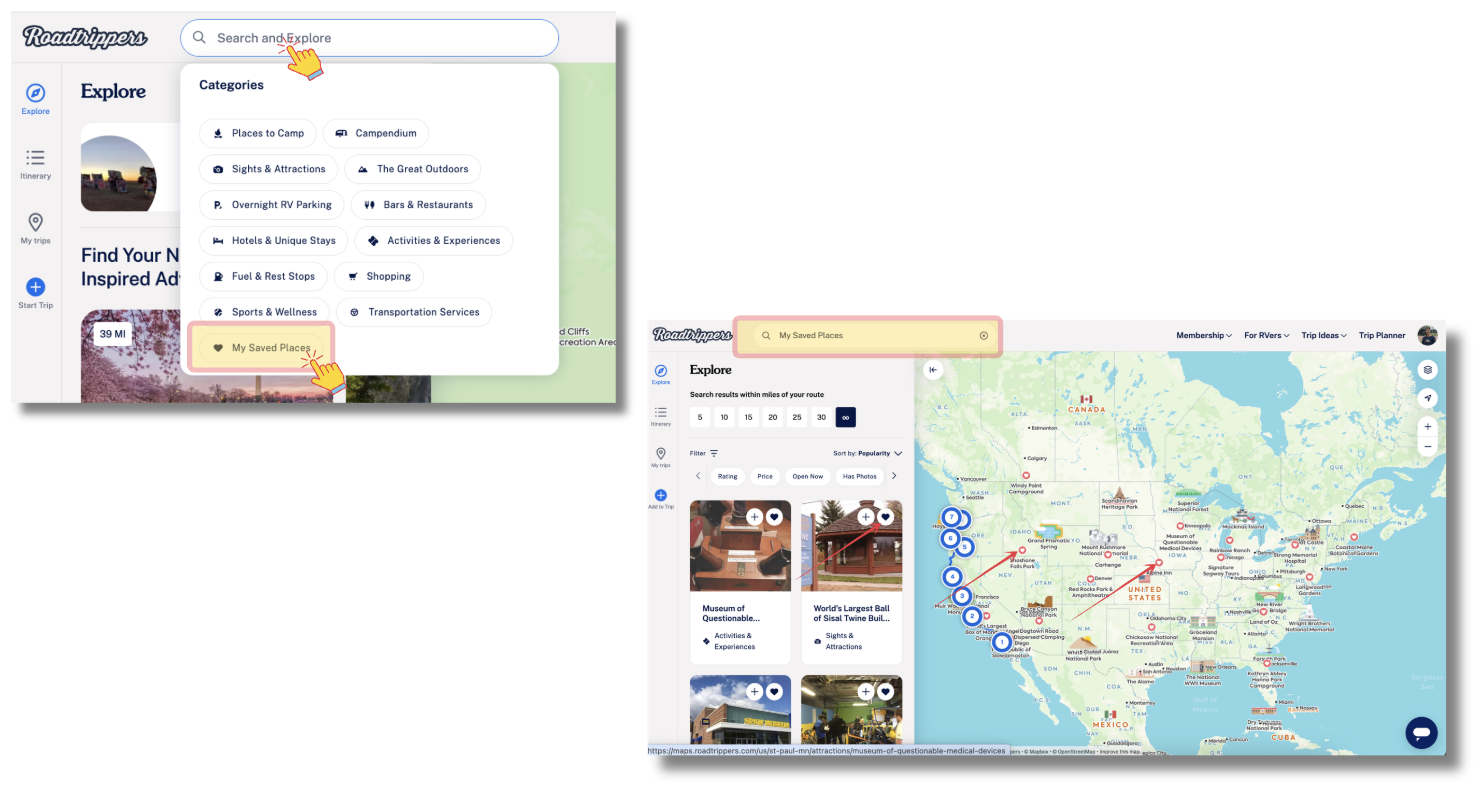
Task: Open Sort by Popularity dropdown
Action: pyautogui.click(x=868, y=453)
